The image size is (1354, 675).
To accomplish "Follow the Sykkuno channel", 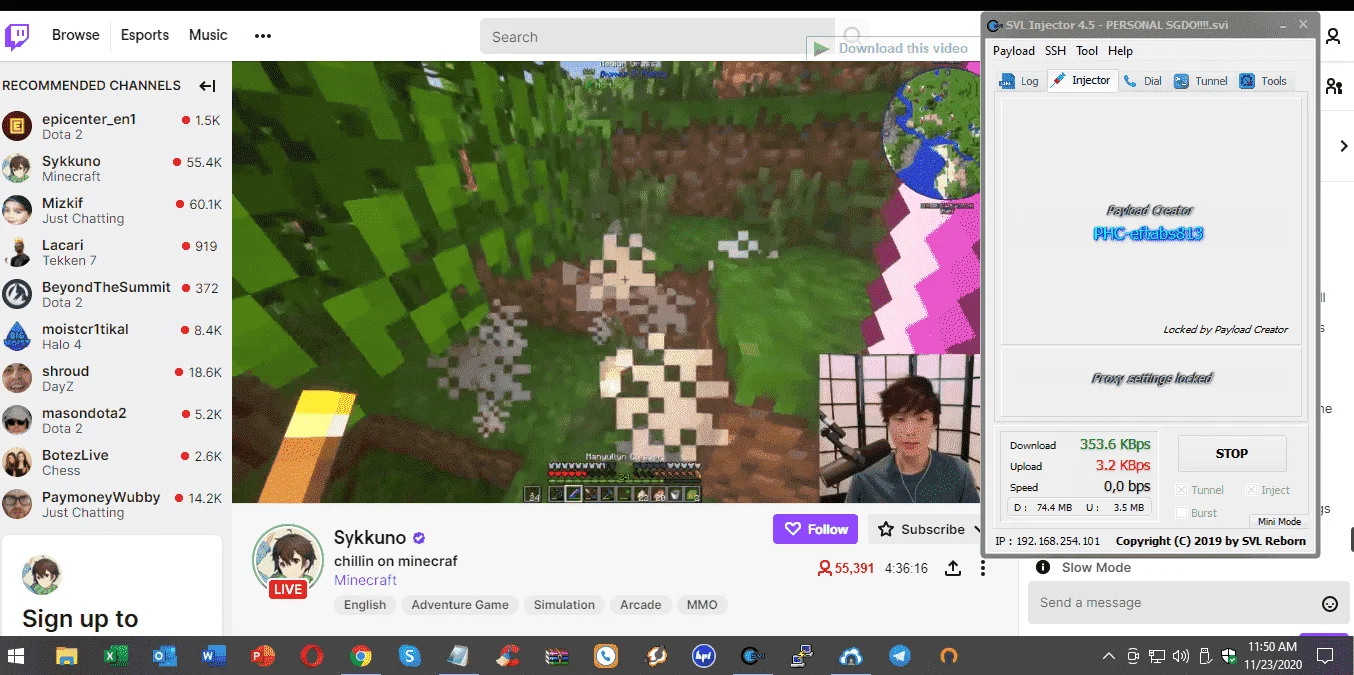I will (x=816, y=529).
